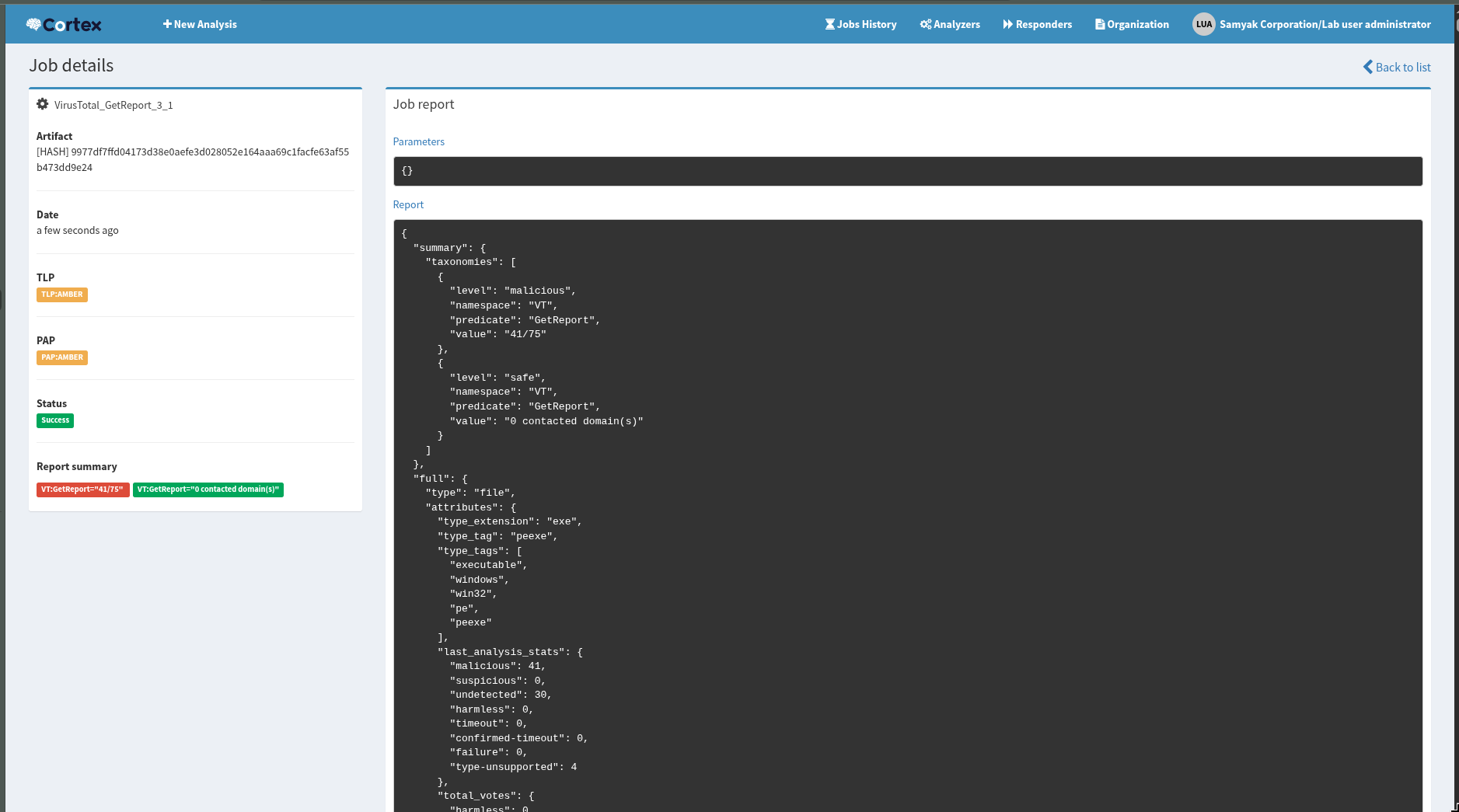Click the chevron icon beside Back to list
Image resolution: width=1459 pixels, height=812 pixels.
[x=1368, y=67]
